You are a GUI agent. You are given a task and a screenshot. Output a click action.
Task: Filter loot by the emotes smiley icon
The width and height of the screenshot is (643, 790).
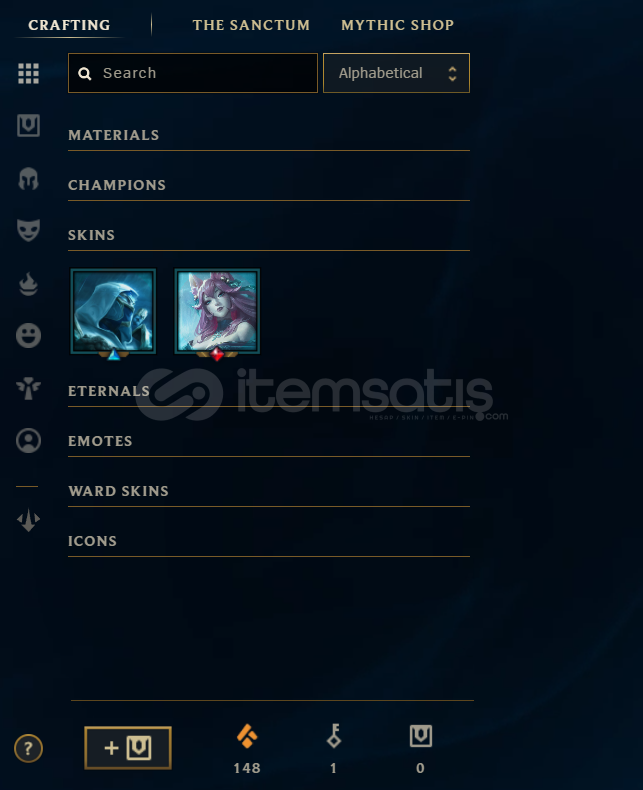(28, 335)
